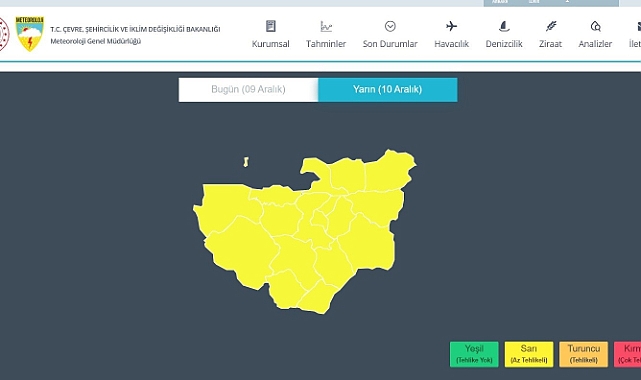
Task: Select the Yarın (10 Aralık) tab
Action: pyautogui.click(x=388, y=89)
